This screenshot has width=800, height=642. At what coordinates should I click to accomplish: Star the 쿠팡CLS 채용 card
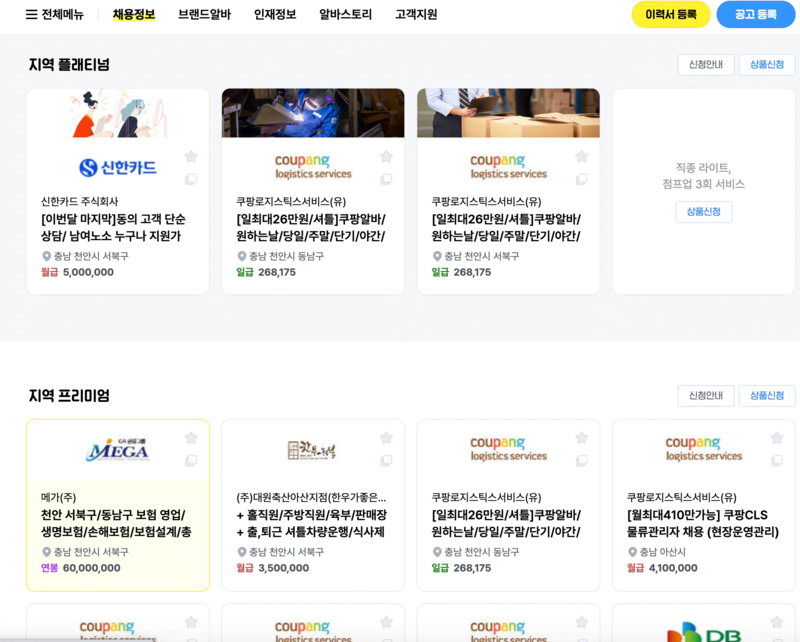[x=777, y=437]
